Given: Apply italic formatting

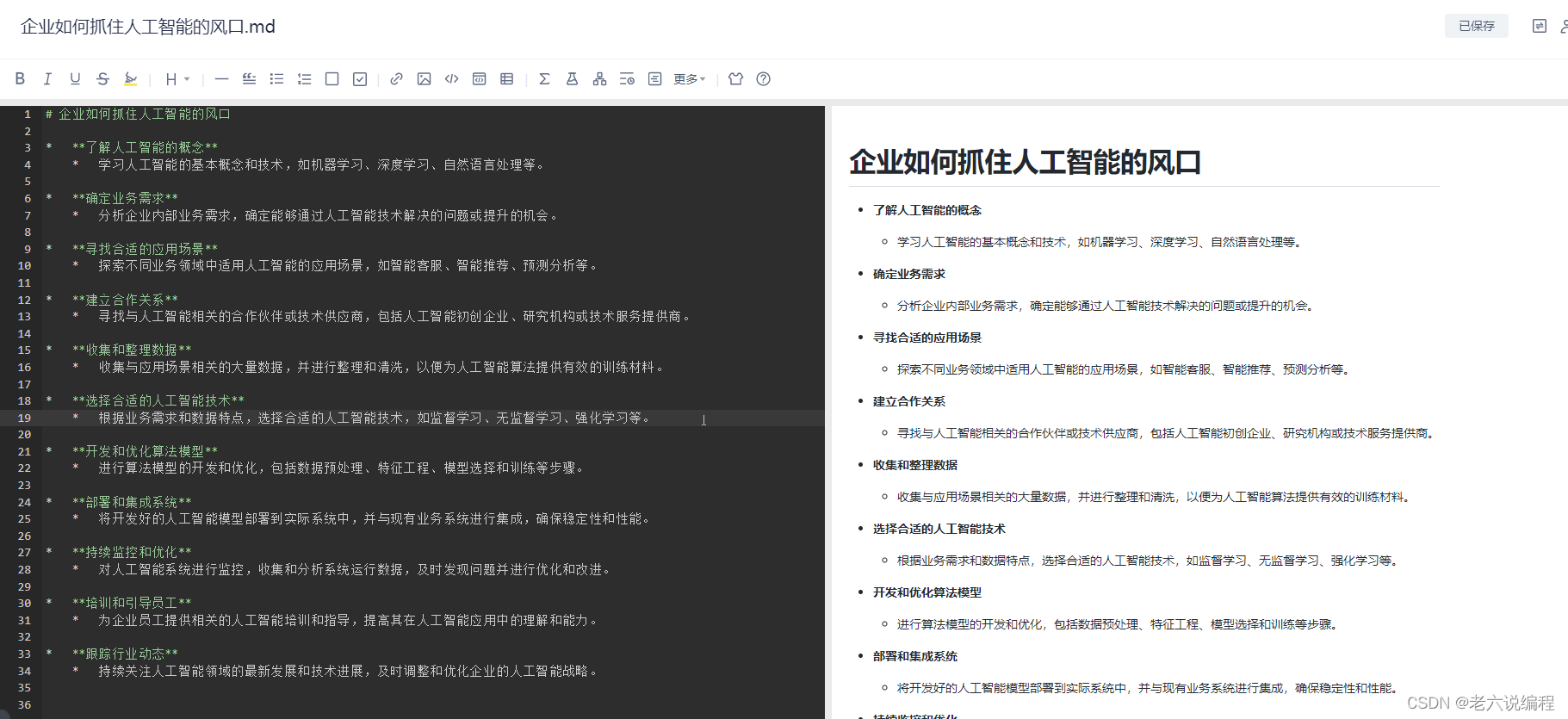Looking at the screenshot, I should 47,79.
